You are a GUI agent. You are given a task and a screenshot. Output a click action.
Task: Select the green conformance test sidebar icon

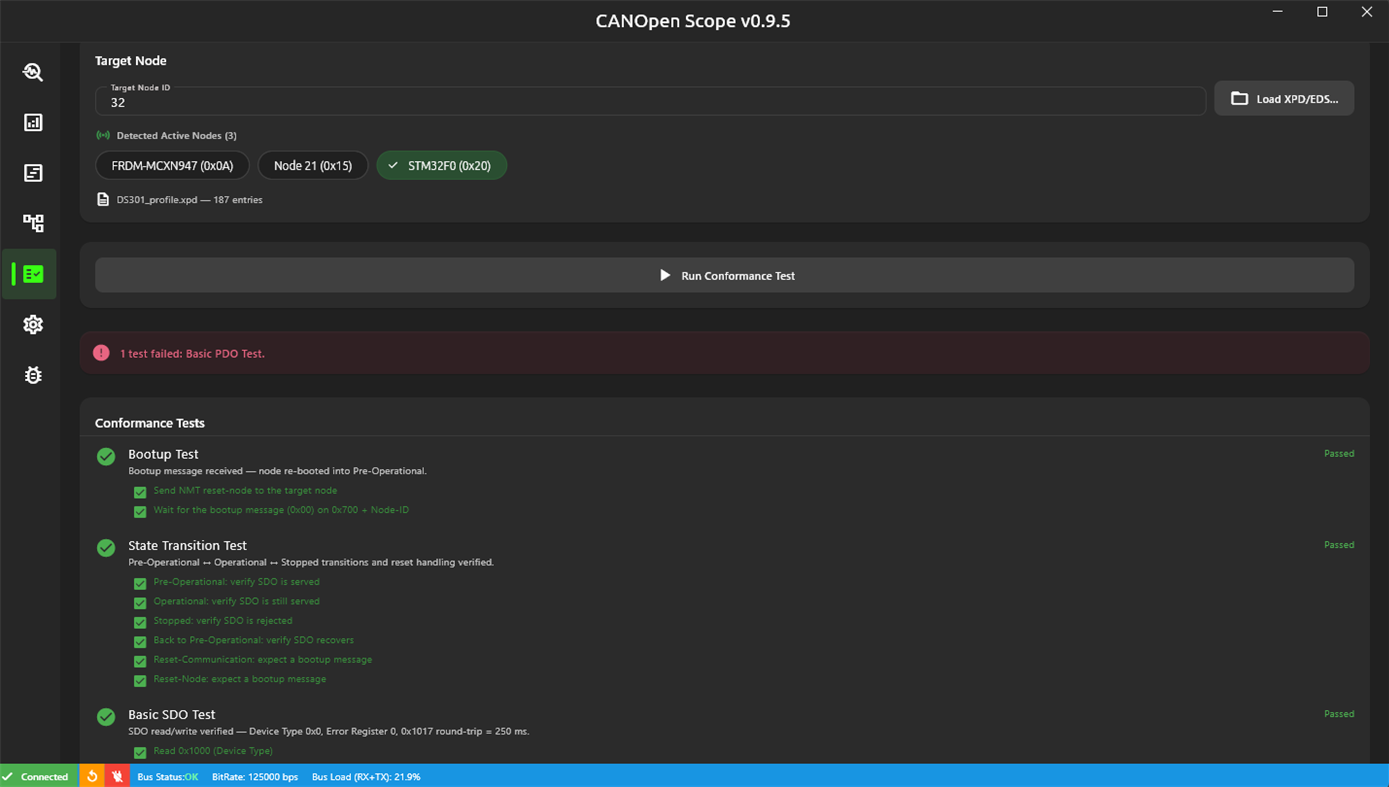point(33,274)
